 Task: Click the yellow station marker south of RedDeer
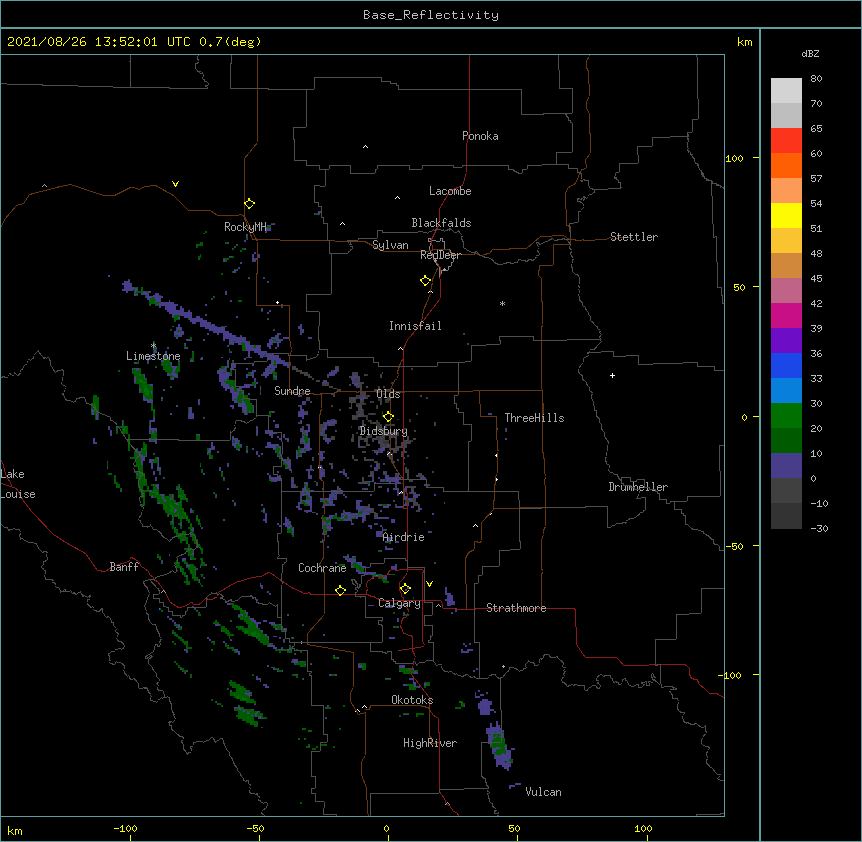pyautogui.click(x=426, y=281)
